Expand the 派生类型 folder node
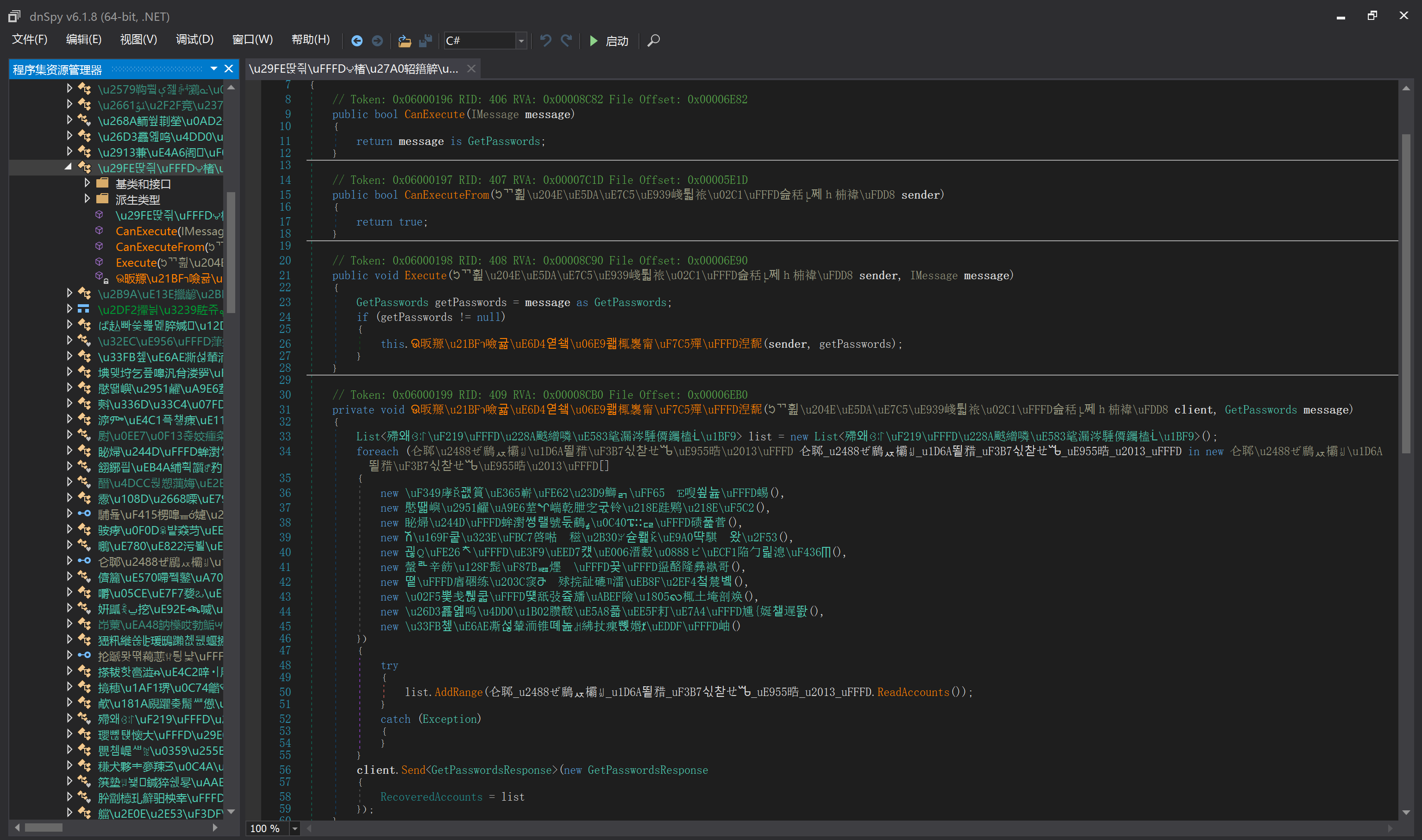This screenshot has height=840, width=1422. click(x=87, y=199)
